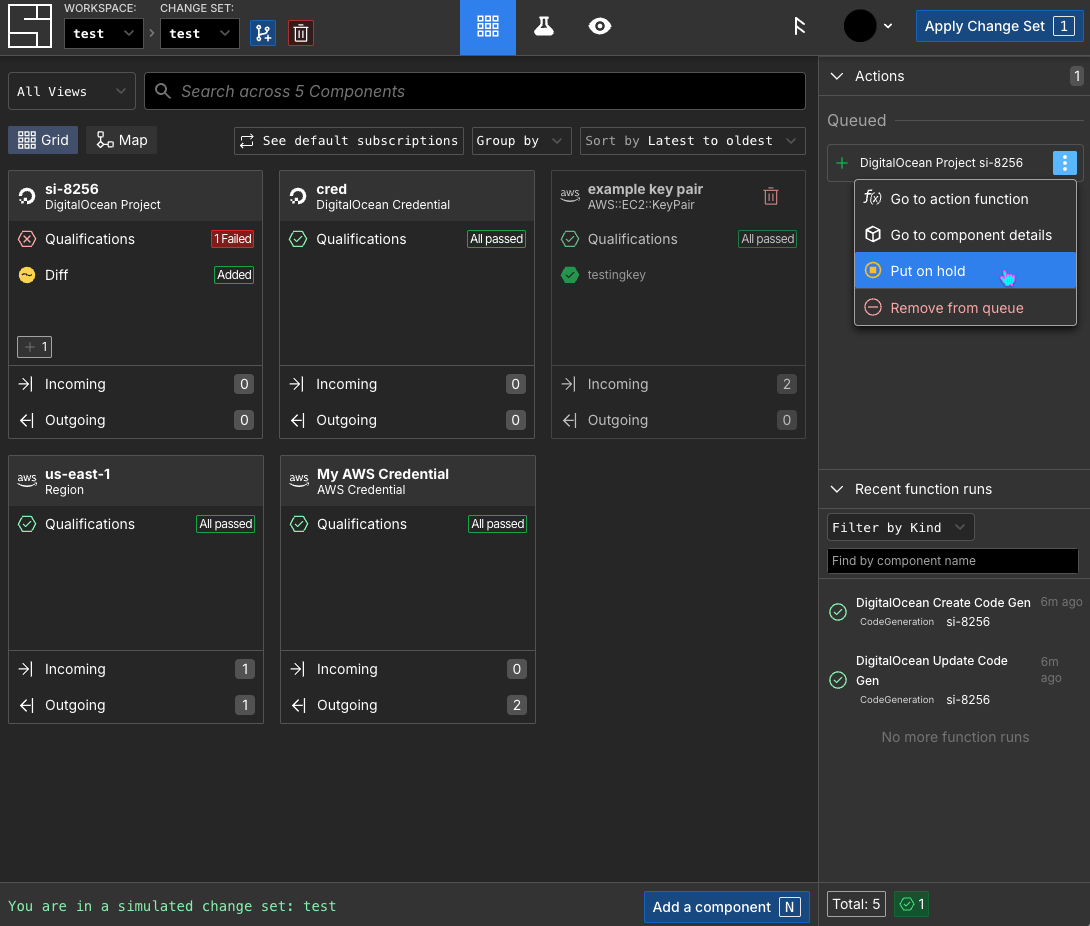The image size is (1090, 926).
Task: Toggle See default subscriptions
Action: coord(349,141)
